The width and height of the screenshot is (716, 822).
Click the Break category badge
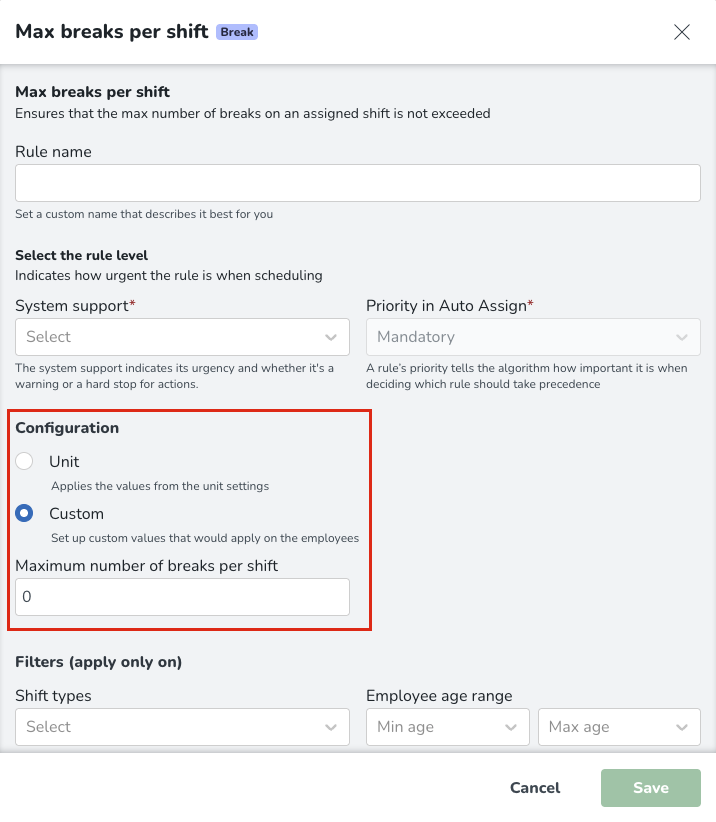click(x=237, y=32)
